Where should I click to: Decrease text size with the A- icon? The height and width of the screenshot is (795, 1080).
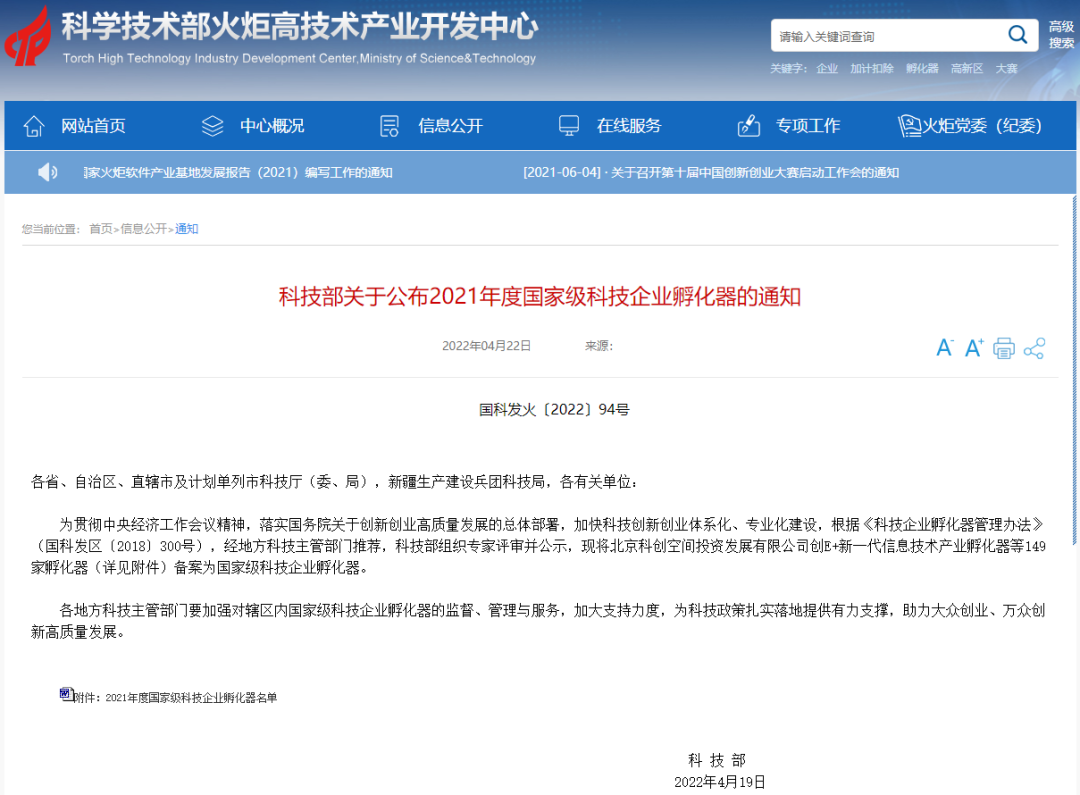944,347
